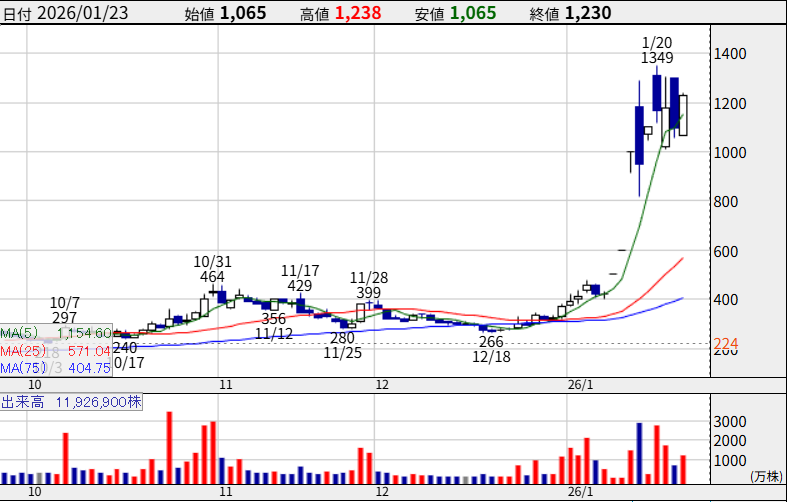Click the 1/20 peak label 1349
This screenshot has width=789, height=502.
656,59
